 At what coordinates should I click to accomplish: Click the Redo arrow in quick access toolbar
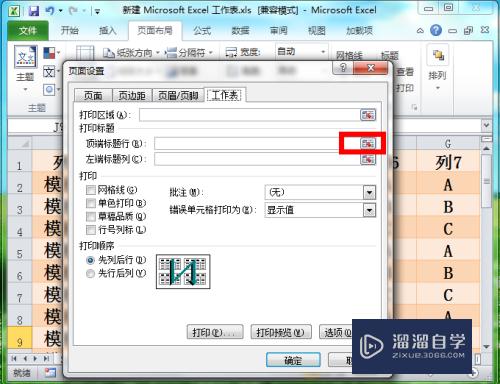coord(73,11)
